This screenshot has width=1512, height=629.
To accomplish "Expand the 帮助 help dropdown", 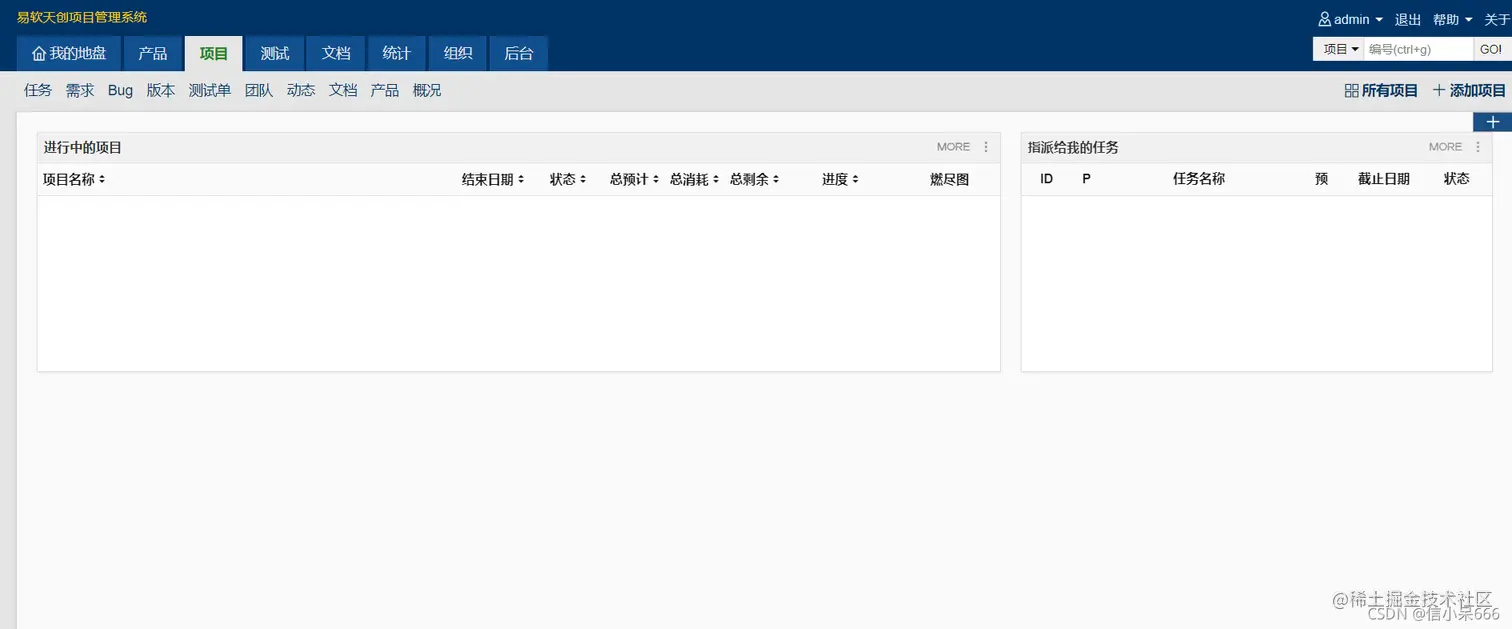I will point(1452,19).
